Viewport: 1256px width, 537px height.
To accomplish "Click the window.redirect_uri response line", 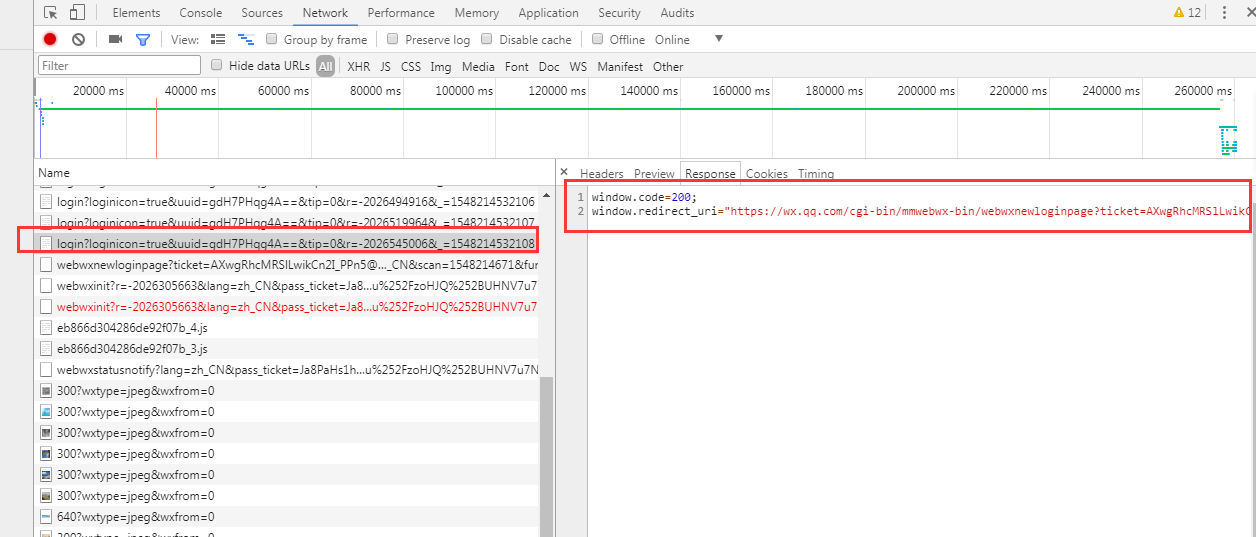I will [x=920, y=211].
